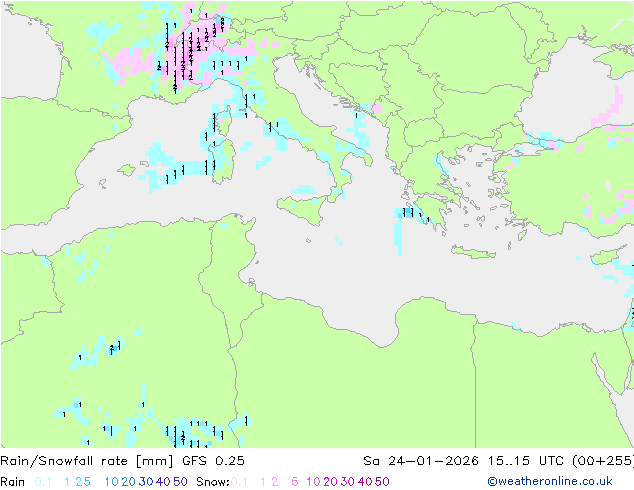The height and width of the screenshot is (490, 634).
Task: Select the Snow 20 legend value
Action: (330, 482)
